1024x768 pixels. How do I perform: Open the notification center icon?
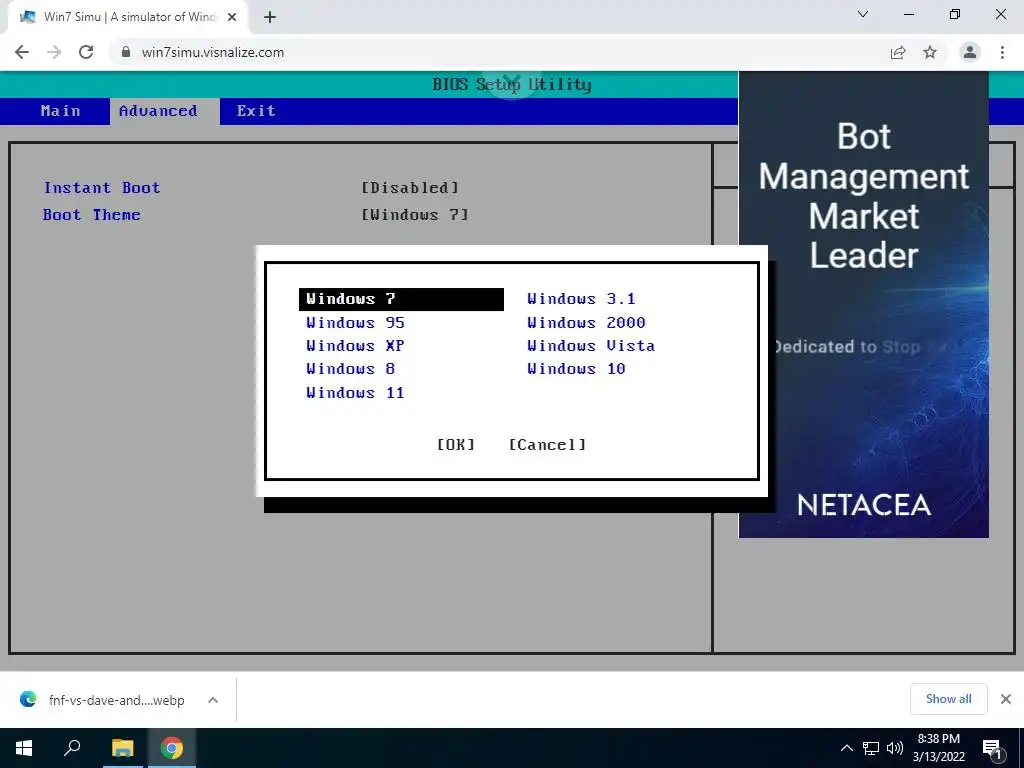992,750
